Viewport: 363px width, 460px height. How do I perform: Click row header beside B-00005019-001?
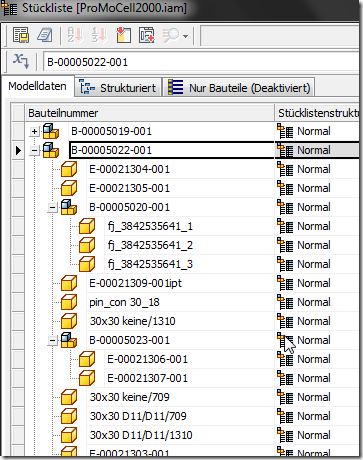pyautogui.click(x=18, y=131)
